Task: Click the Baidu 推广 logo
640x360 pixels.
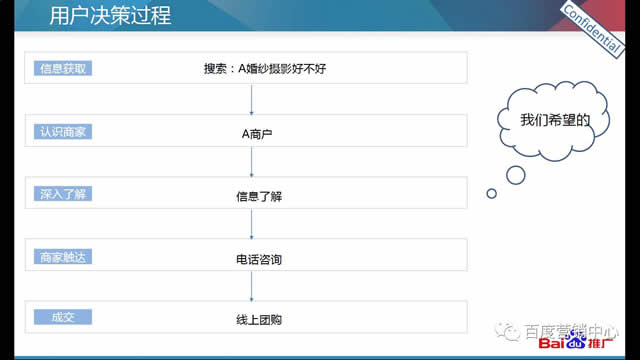Action: (576, 343)
